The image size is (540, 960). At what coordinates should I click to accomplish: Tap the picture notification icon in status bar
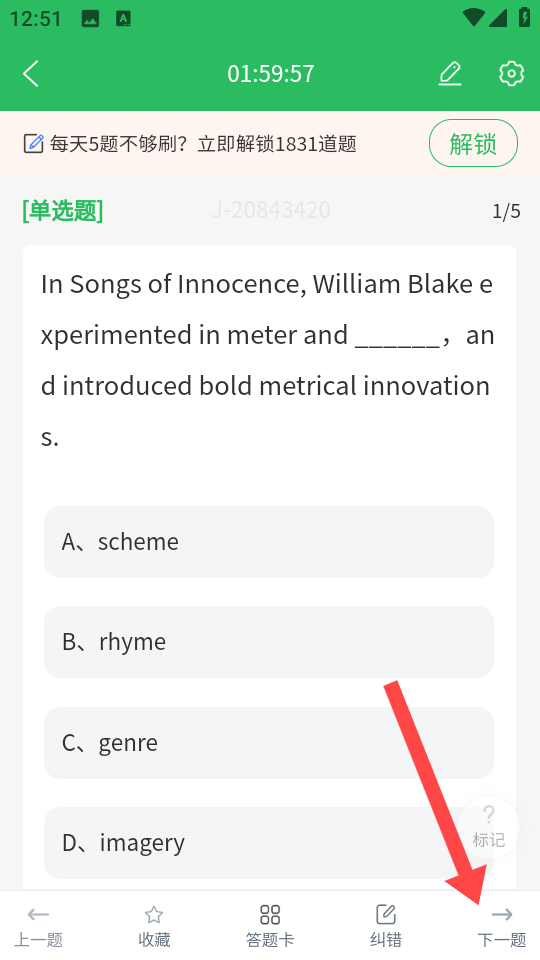tap(90, 18)
